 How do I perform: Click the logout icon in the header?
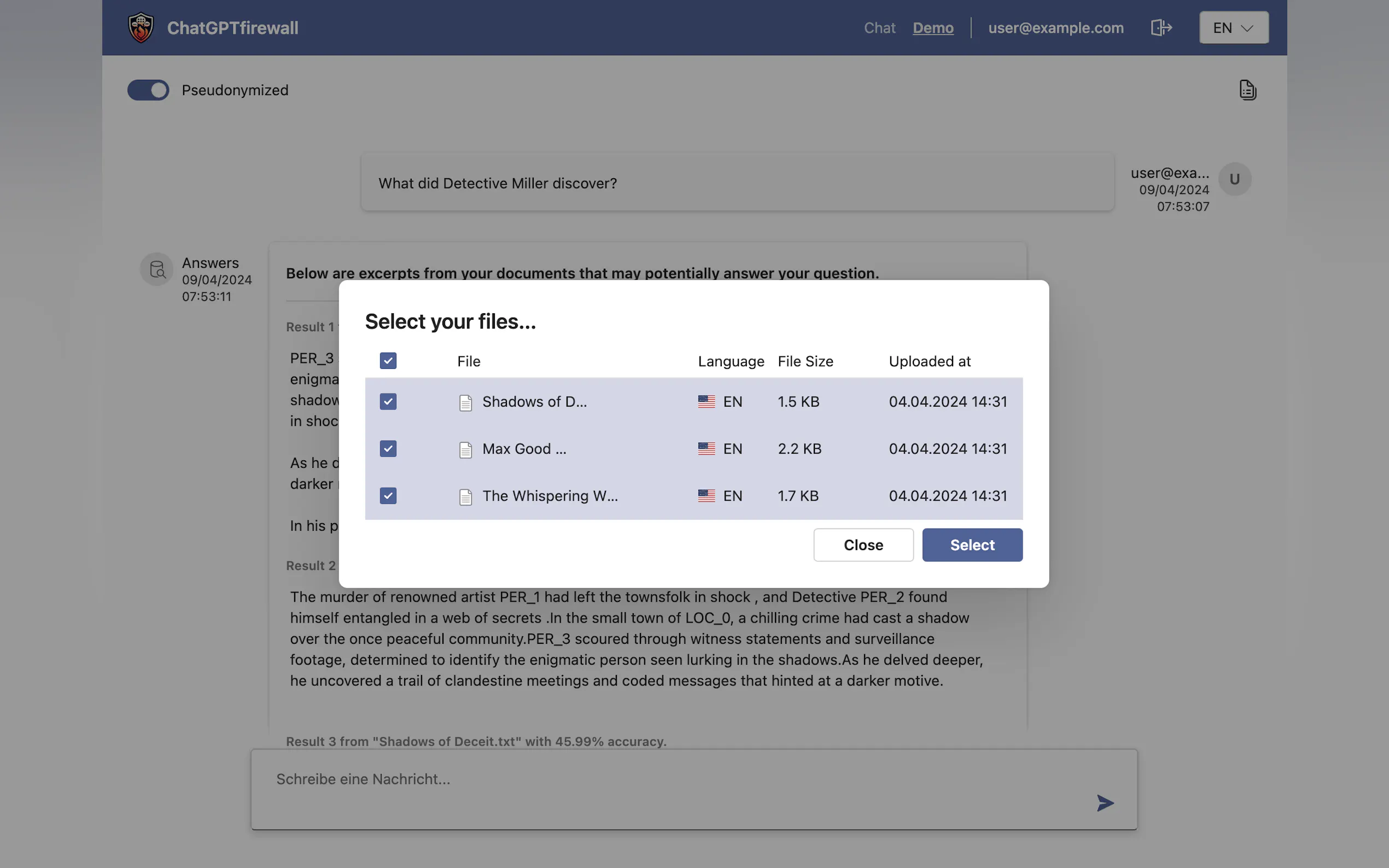[x=1160, y=27]
